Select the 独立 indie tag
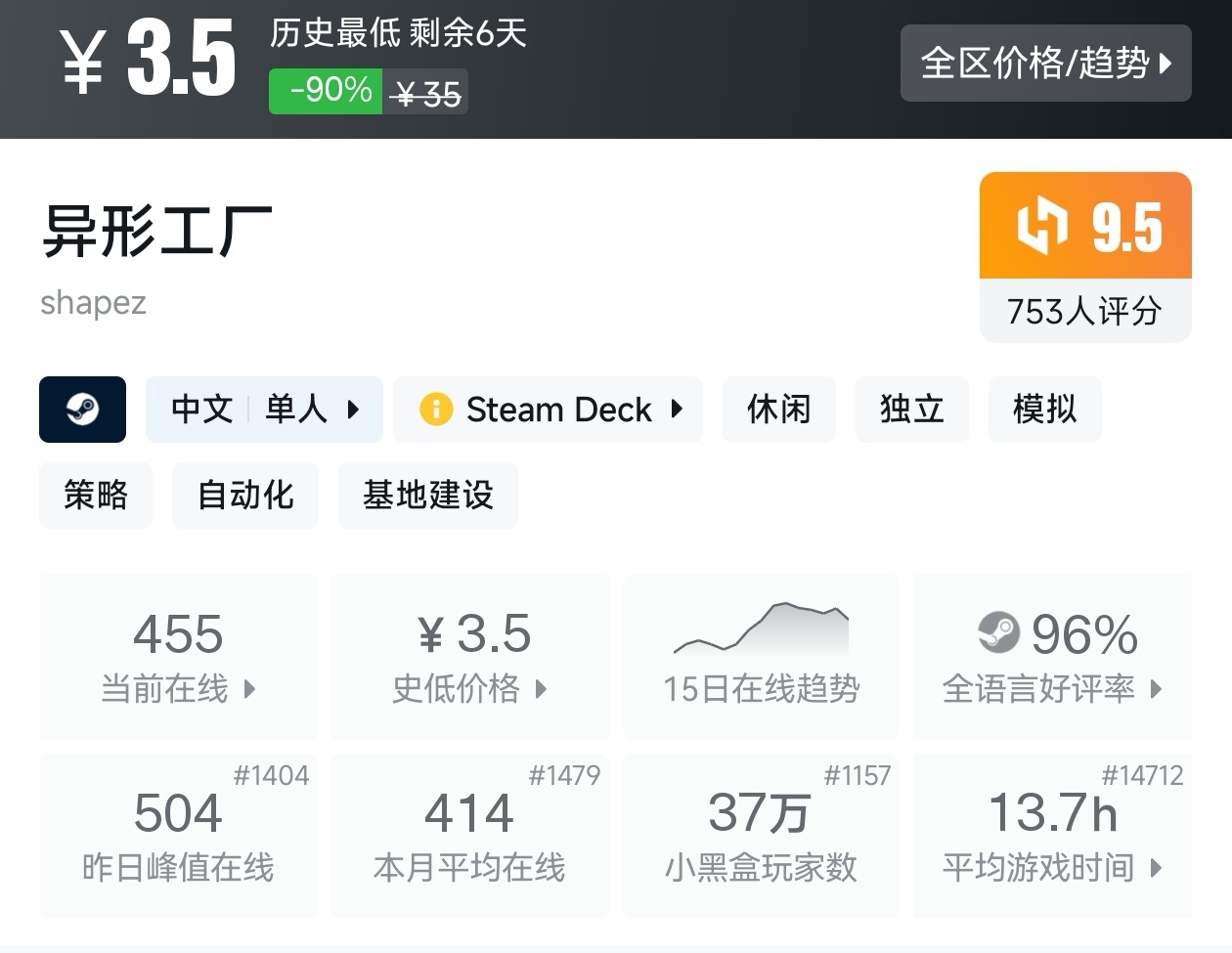This screenshot has height=953, width=1232. 911,410
